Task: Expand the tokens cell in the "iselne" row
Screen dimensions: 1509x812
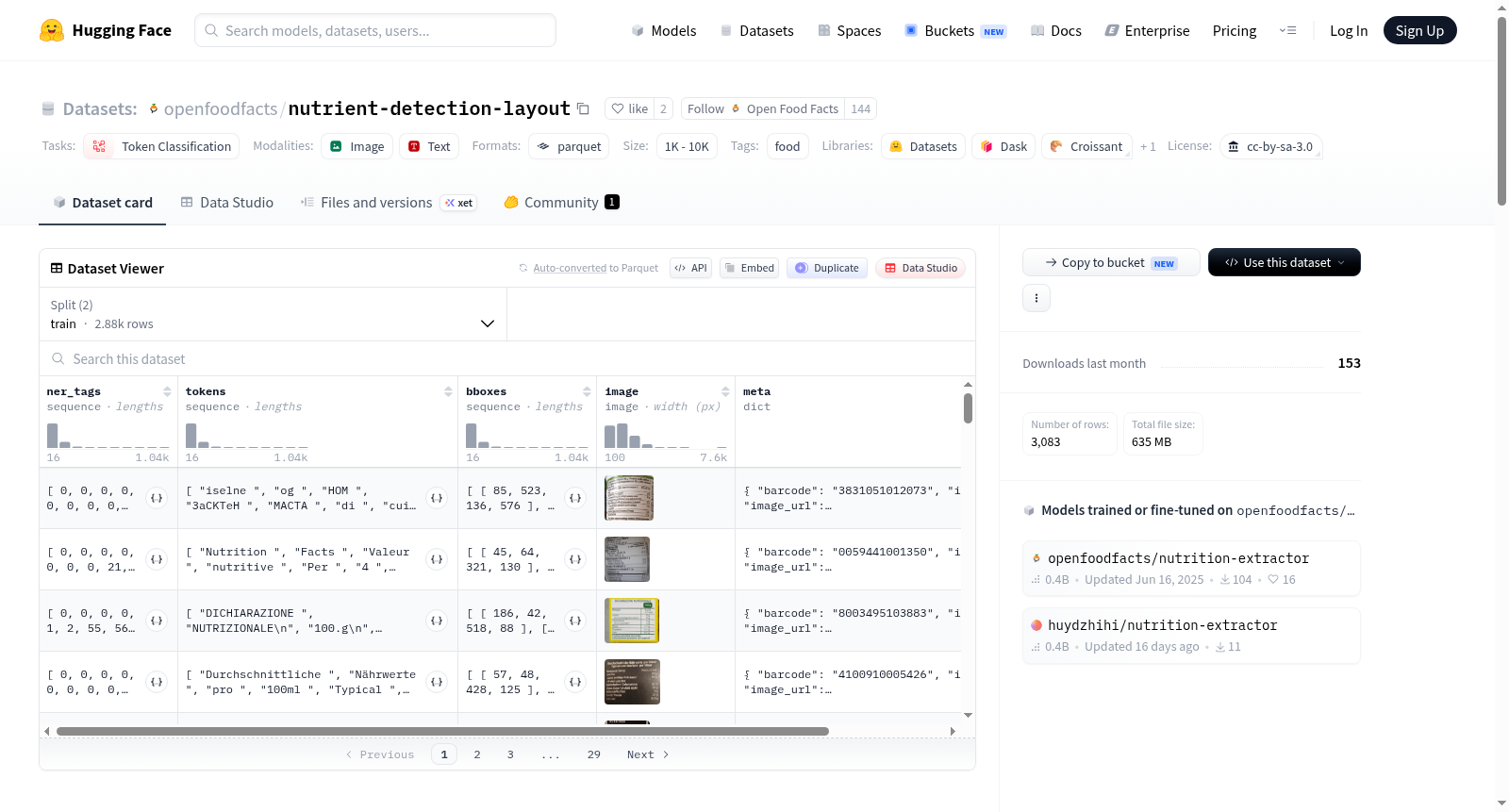Action: pyautogui.click(x=437, y=498)
